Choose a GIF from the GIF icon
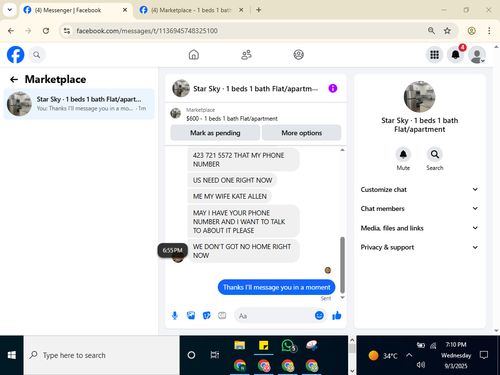Image resolution: width=500 pixels, height=375 pixels. coord(222,315)
